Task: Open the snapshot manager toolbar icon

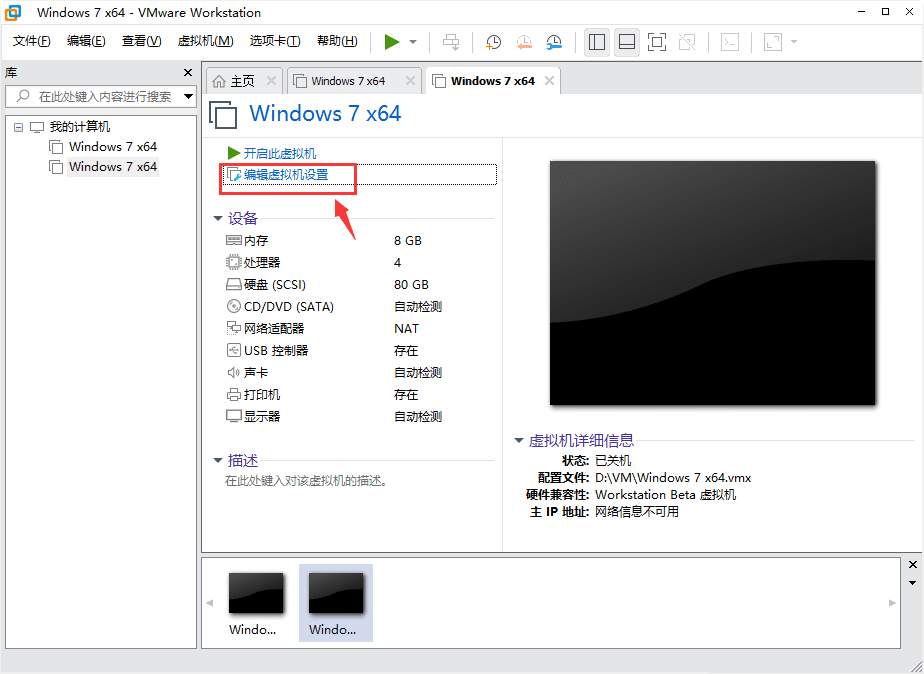Action: coord(554,42)
